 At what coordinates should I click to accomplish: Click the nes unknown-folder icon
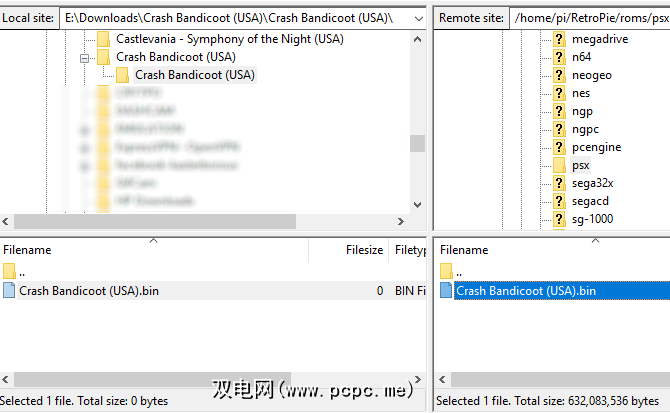[x=559, y=93]
